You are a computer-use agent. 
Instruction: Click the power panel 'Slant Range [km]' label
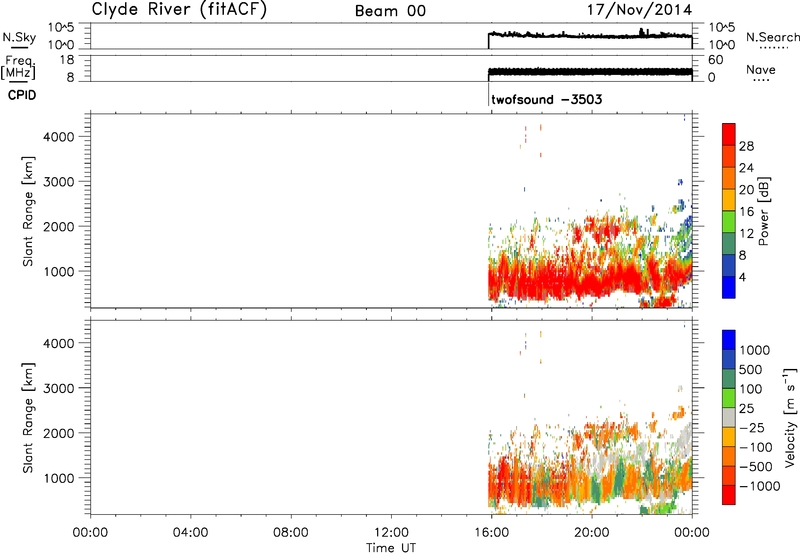click(28, 211)
